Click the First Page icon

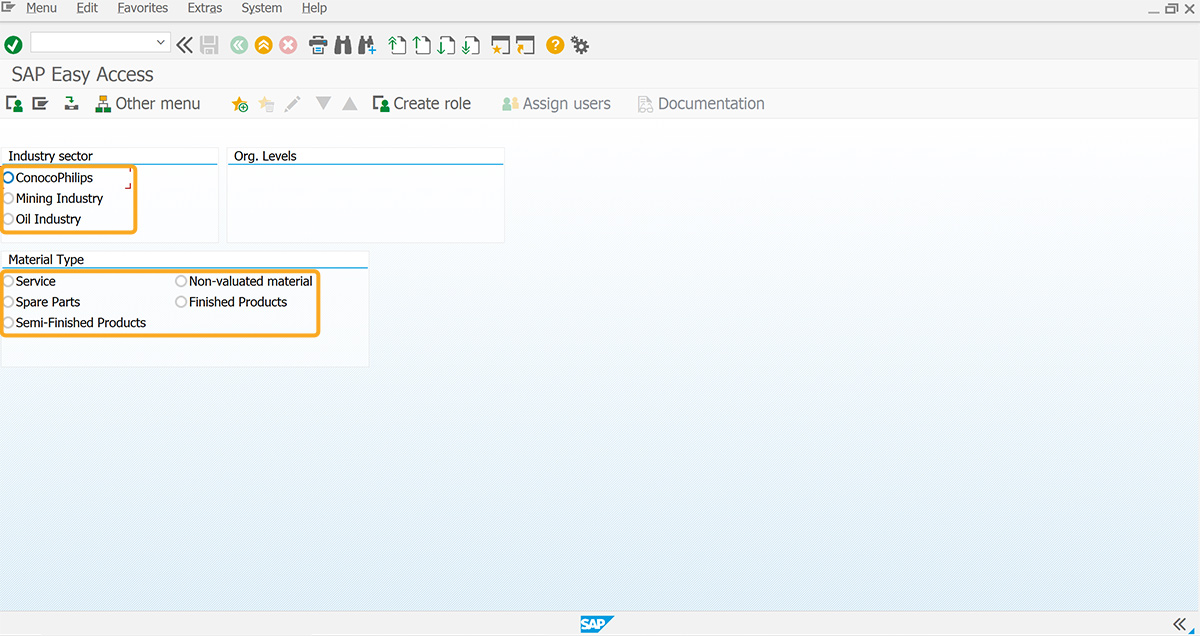click(x=397, y=45)
